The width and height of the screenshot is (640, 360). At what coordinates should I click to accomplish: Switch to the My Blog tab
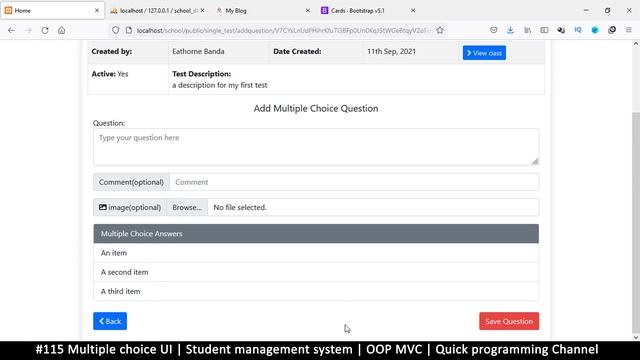point(263,11)
